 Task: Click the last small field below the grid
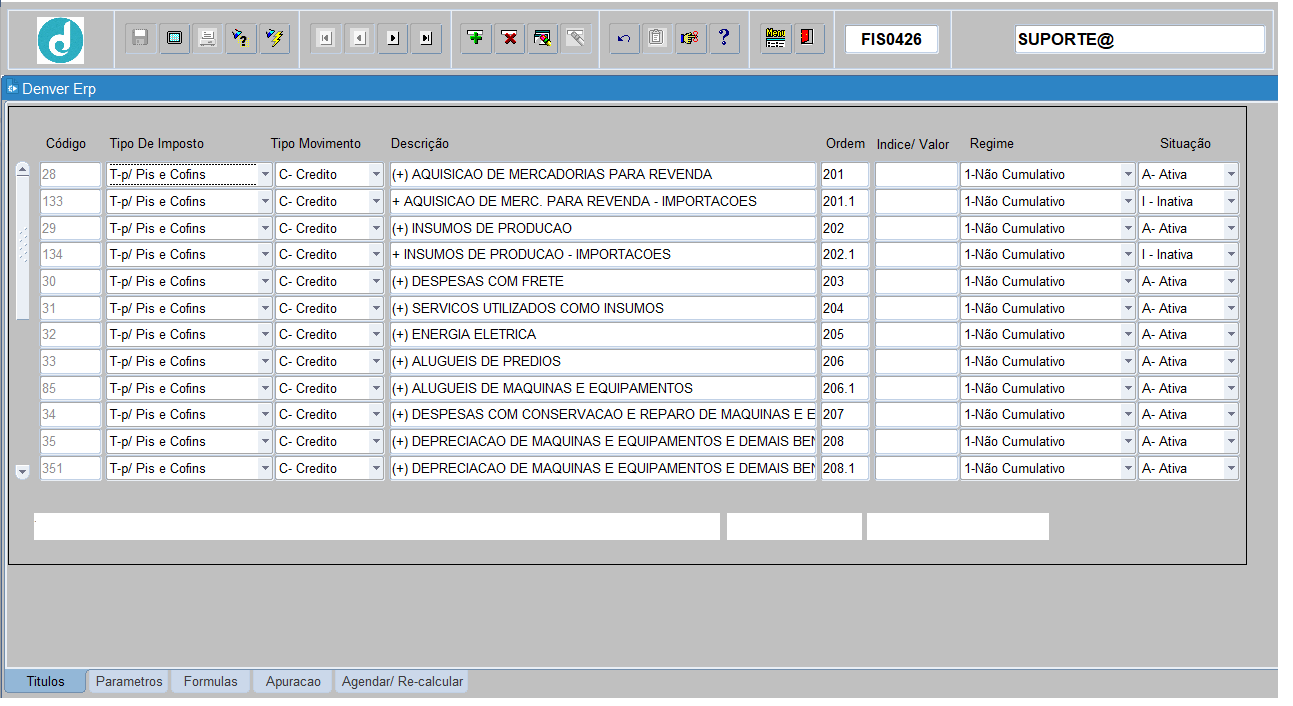click(958, 527)
